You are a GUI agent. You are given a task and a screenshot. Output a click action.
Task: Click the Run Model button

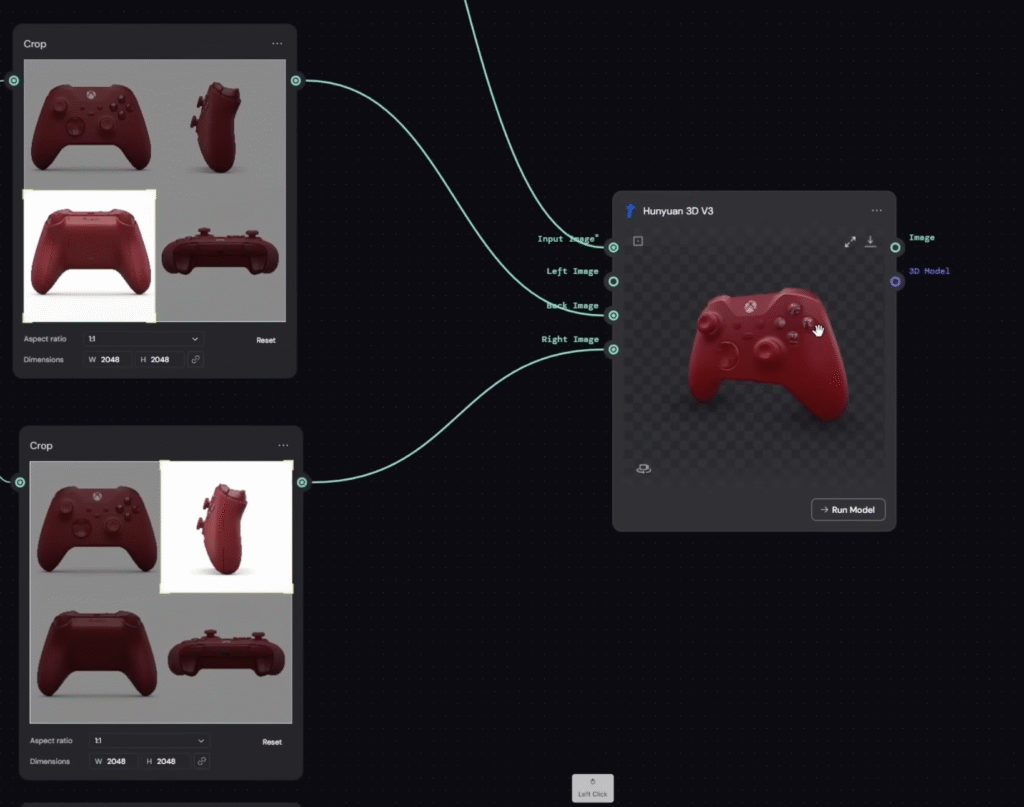(848, 510)
